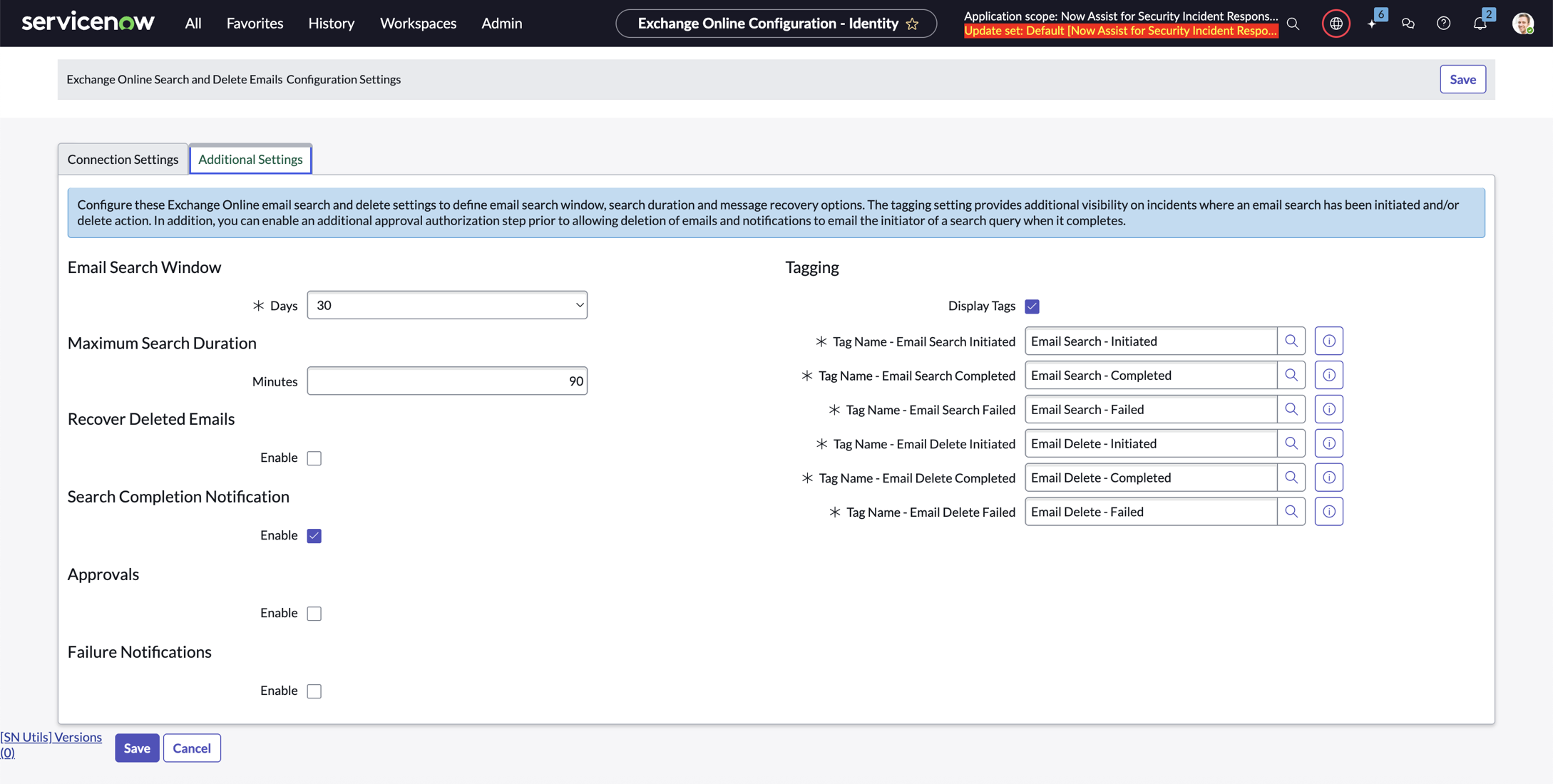Focus the Email Delete - Completed tag field
The height and width of the screenshot is (784, 1553).
tap(1151, 478)
